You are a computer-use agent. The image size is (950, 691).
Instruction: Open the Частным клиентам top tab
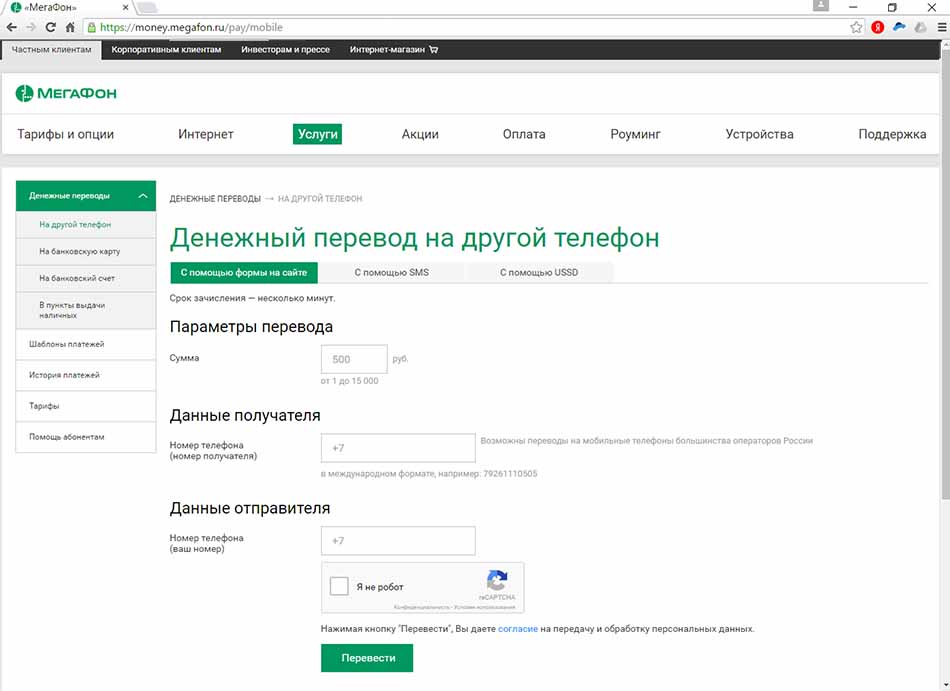pyautogui.click(x=51, y=50)
